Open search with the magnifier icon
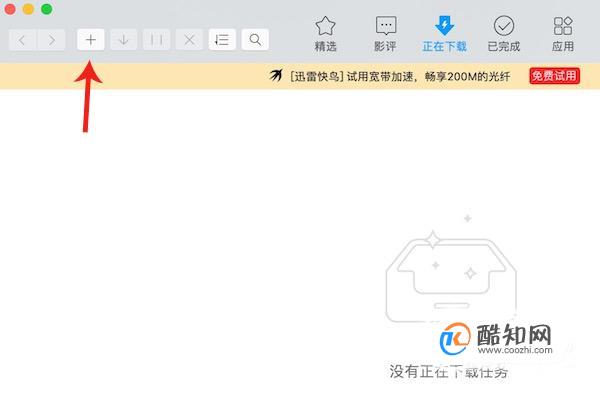Viewport: 600px width, 393px height. point(255,40)
